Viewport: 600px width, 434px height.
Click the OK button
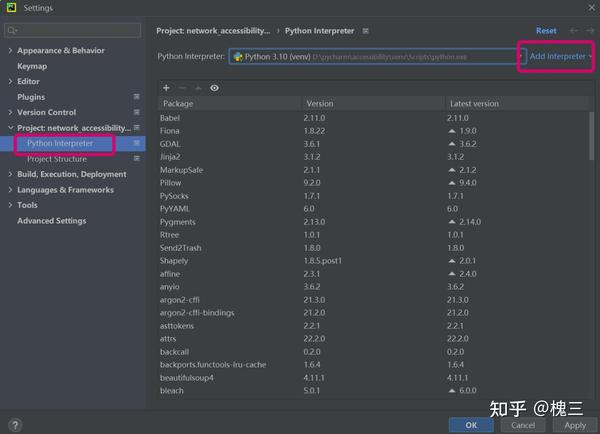click(x=471, y=425)
